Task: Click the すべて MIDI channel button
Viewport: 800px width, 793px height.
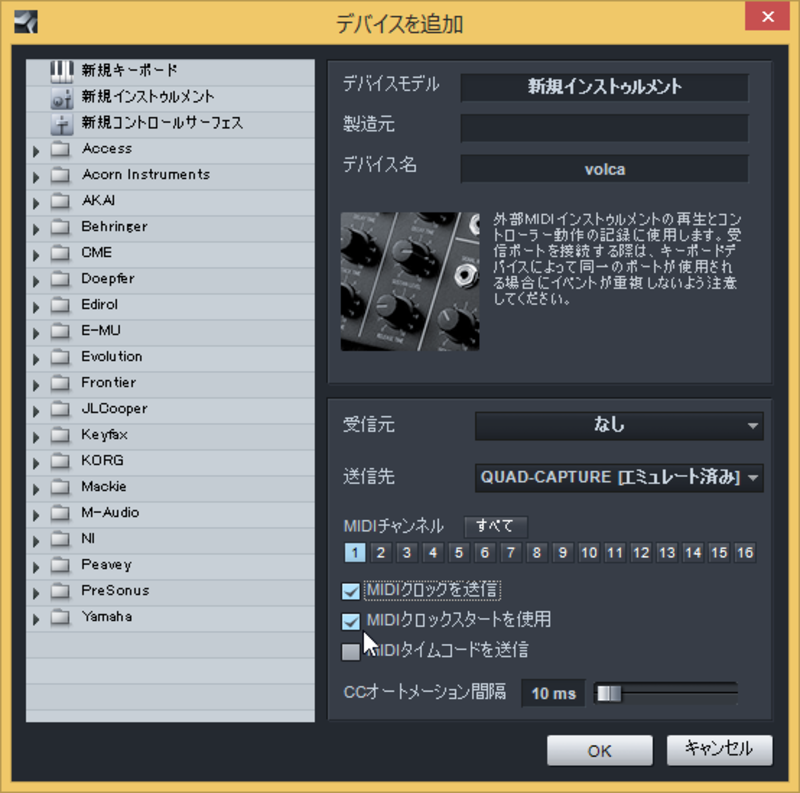Action: (x=495, y=526)
